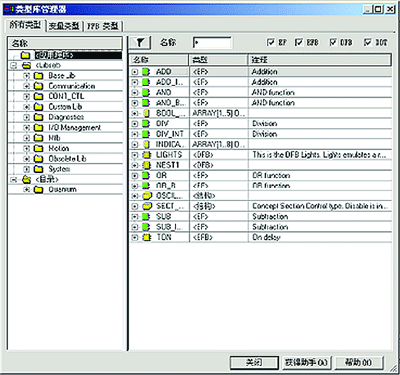Select the Mlib tree item

click(54, 138)
